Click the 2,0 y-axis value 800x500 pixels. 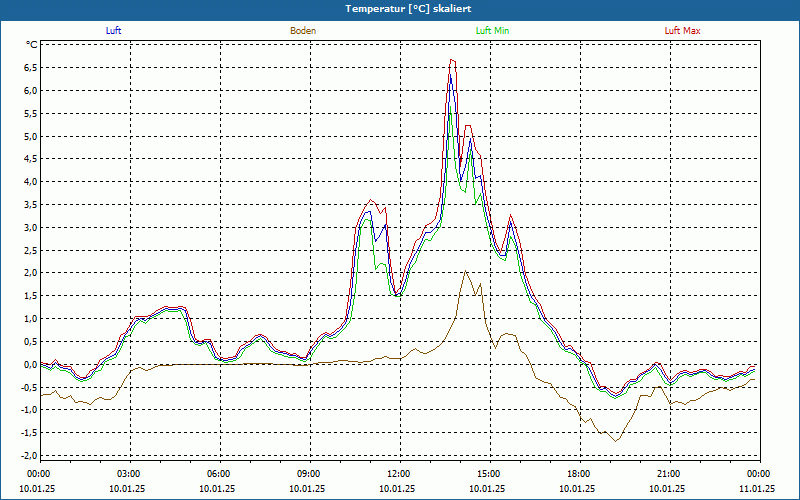point(31,273)
